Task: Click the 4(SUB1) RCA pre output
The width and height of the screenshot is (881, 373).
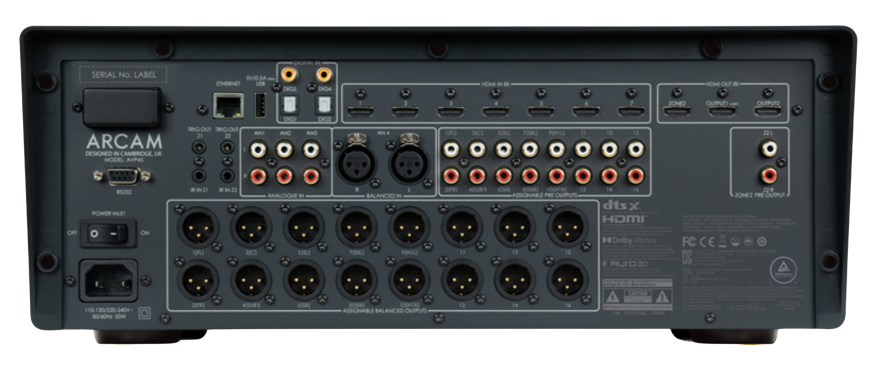Action: (477, 176)
